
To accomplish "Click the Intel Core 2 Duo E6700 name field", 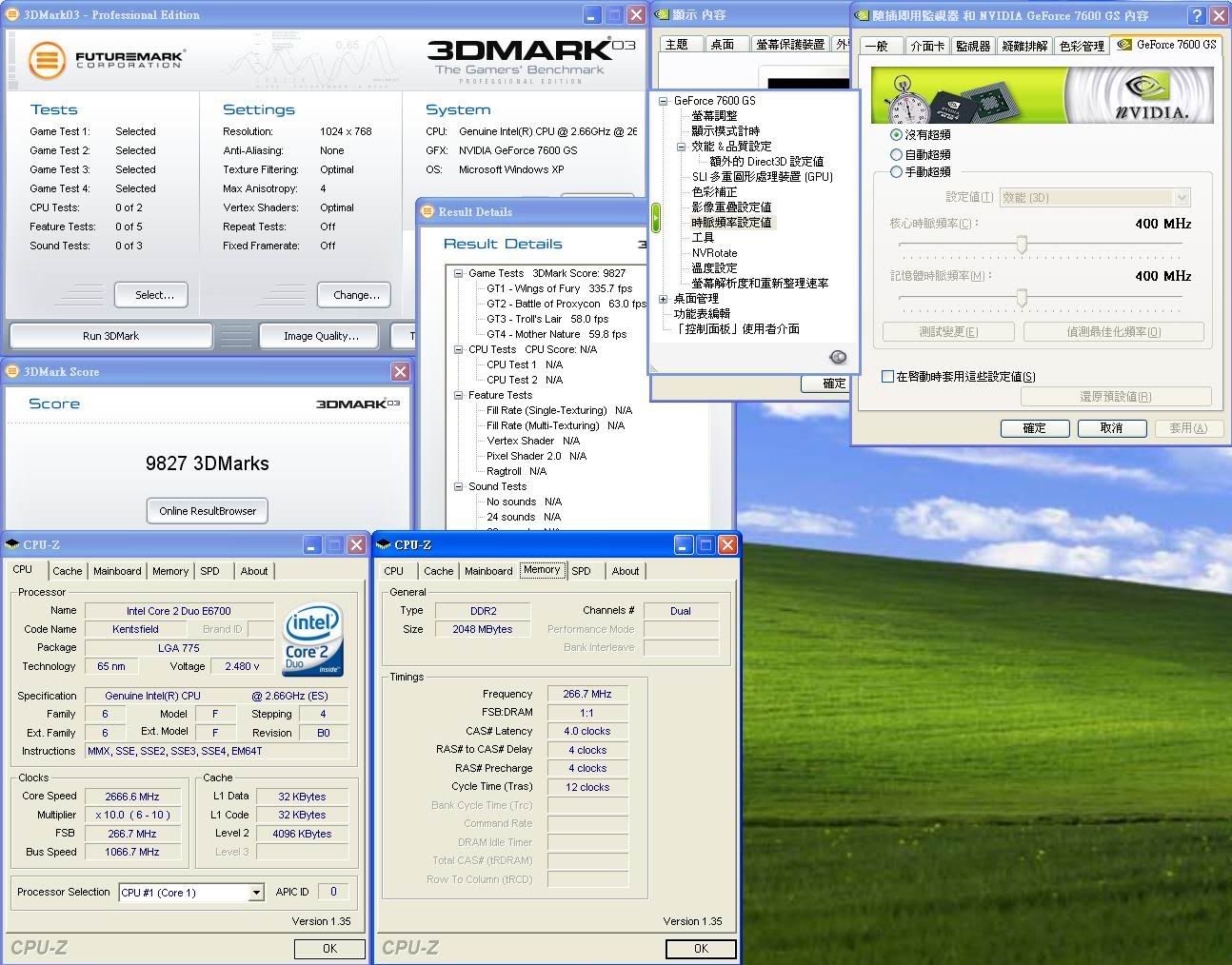I will (x=179, y=611).
